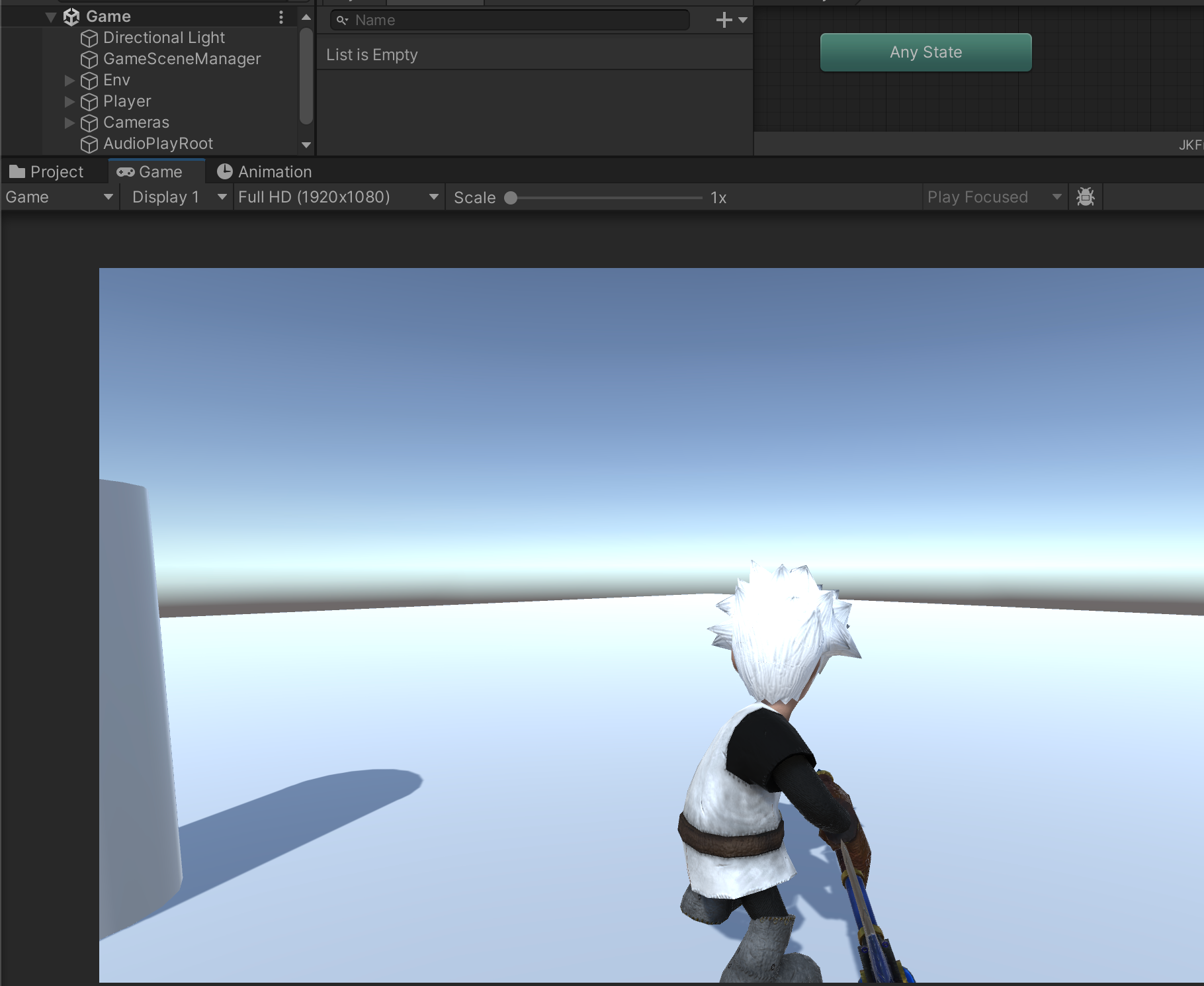Switch to the Project tab
Image resolution: width=1204 pixels, height=986 pixels.
48,172
